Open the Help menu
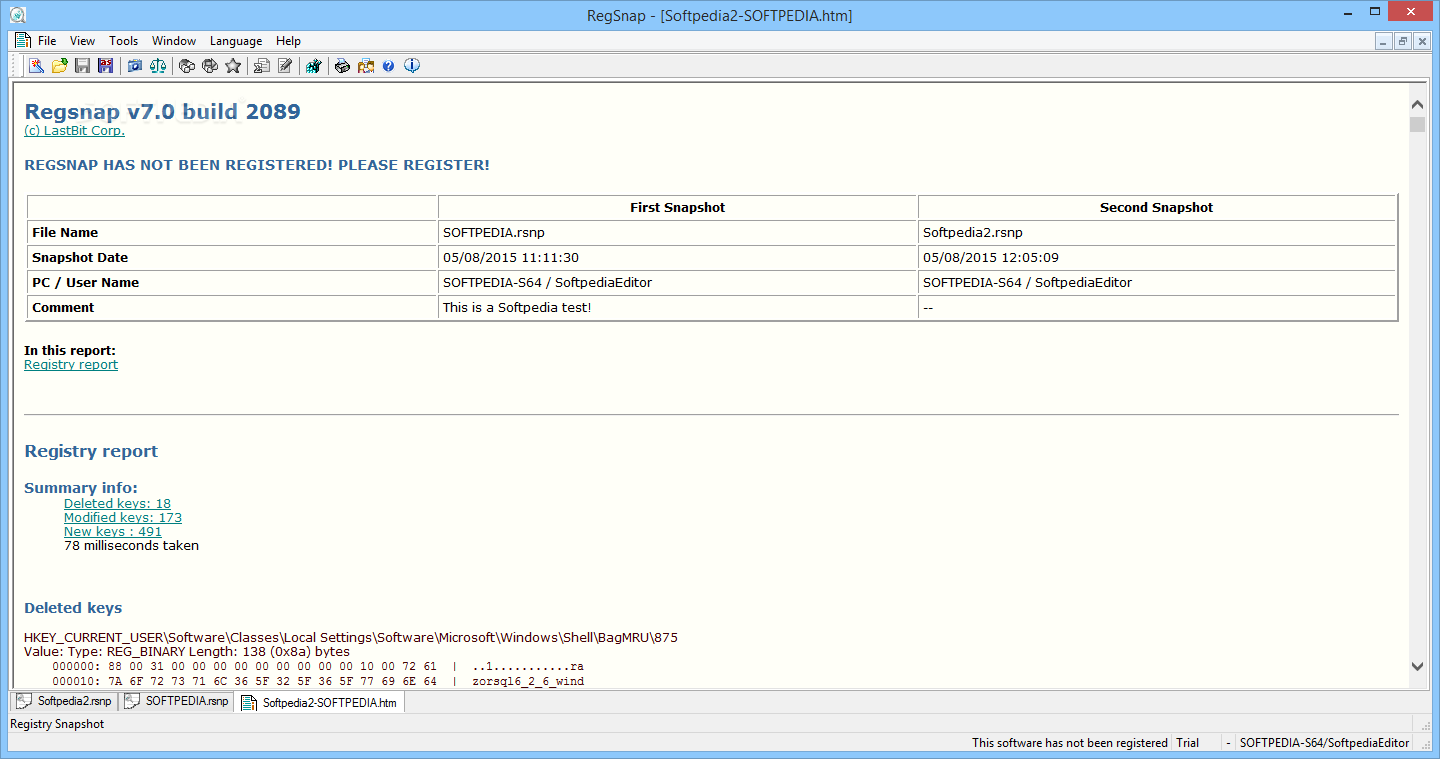Screen dimensions: 1440x759 [289, 41]
